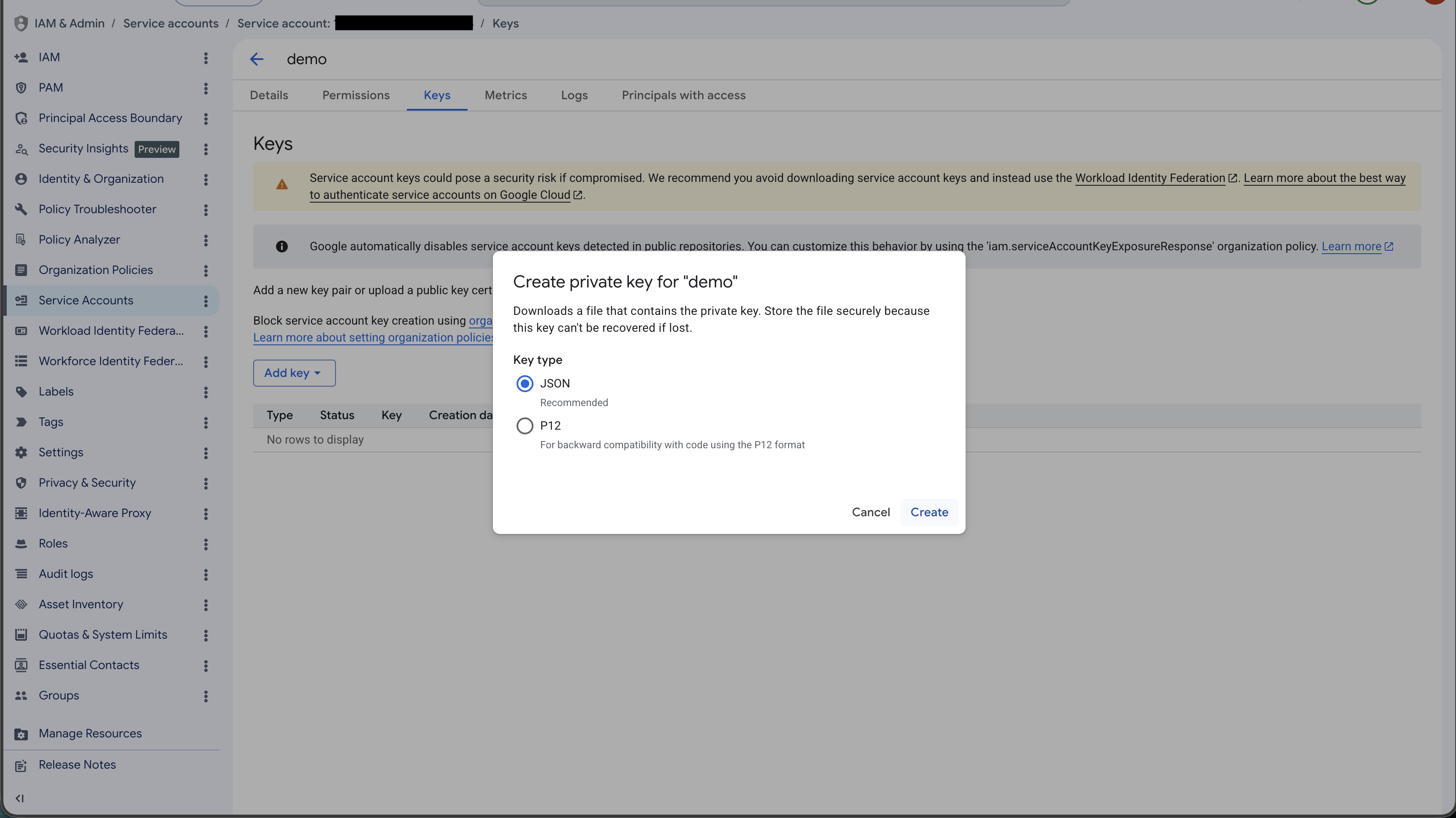Switch to the Logs tab
1456x818 pixels.
[574, 95]
